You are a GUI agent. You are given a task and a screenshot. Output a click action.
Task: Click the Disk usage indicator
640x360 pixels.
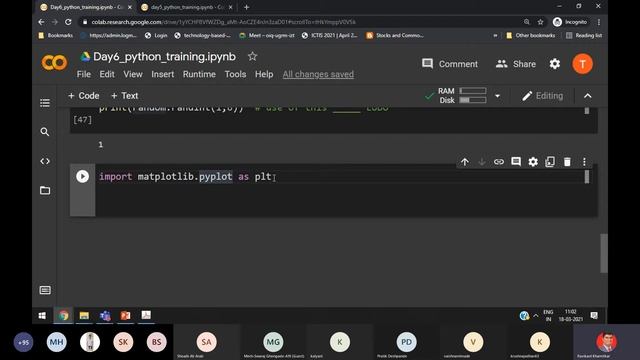point(463,100)
